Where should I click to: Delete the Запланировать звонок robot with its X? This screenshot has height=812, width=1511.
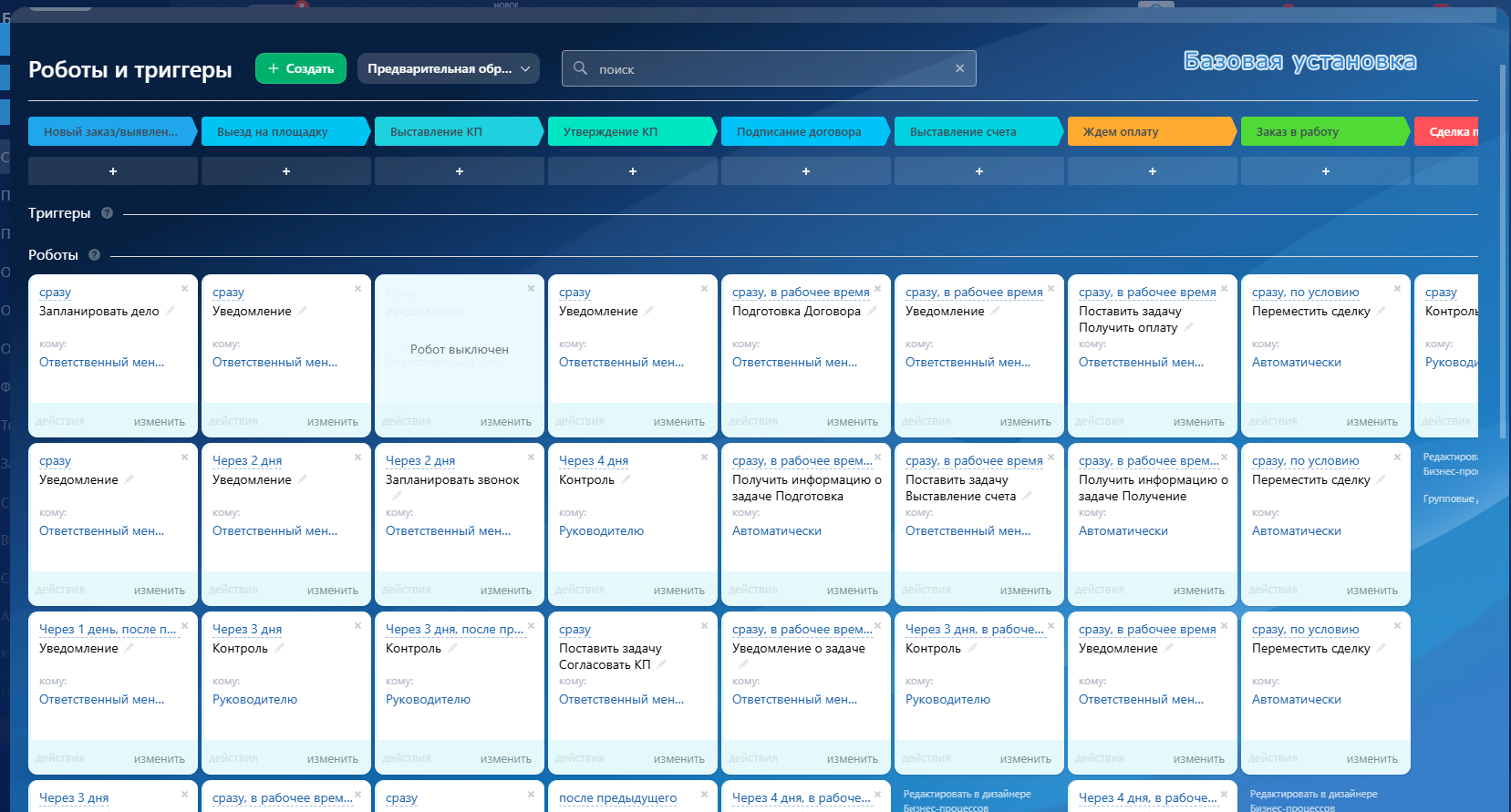tap(531, 457)
